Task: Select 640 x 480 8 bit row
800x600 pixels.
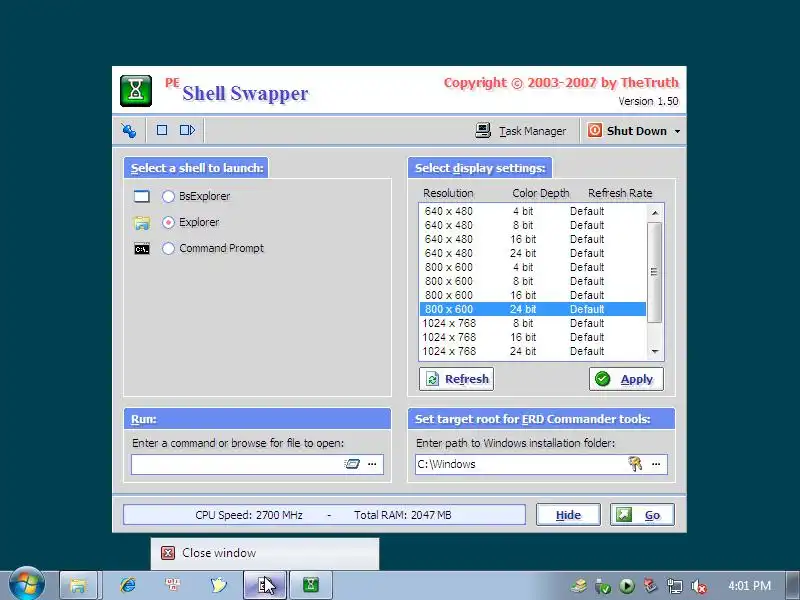Action: tap(533, 225)
